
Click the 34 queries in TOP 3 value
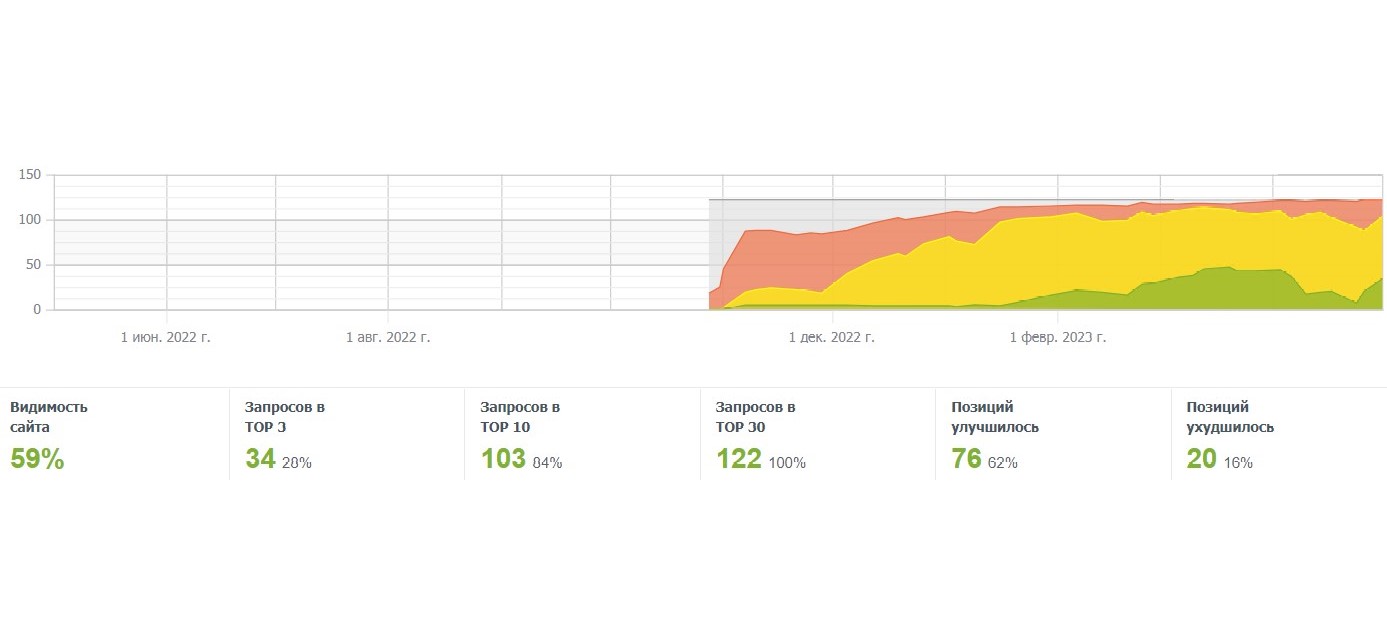pyautogui.click(x=260, y=460)
